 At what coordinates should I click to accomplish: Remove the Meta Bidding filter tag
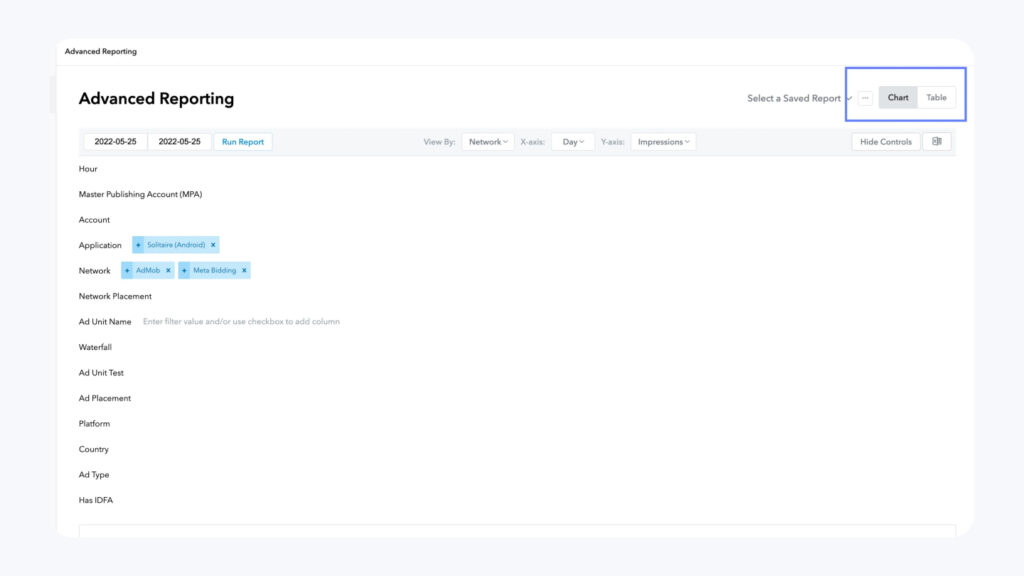[x=244, y=271]
